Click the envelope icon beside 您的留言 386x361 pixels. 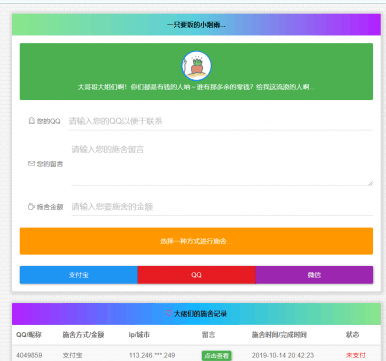(x=31, y=164)
